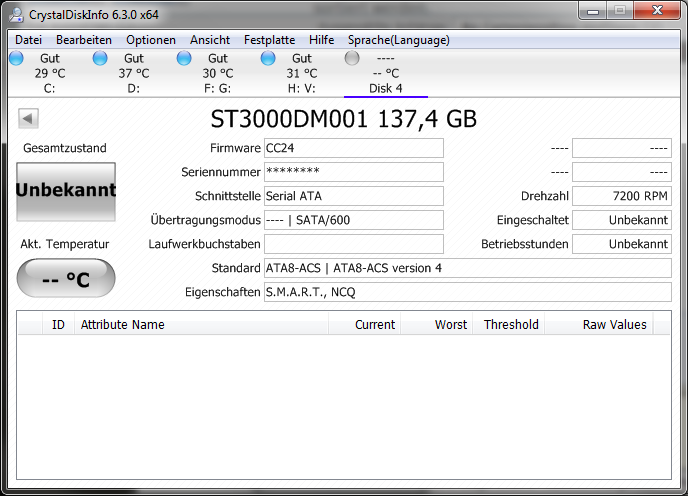Click the gray status orb for Disk 4

point(352,58)
